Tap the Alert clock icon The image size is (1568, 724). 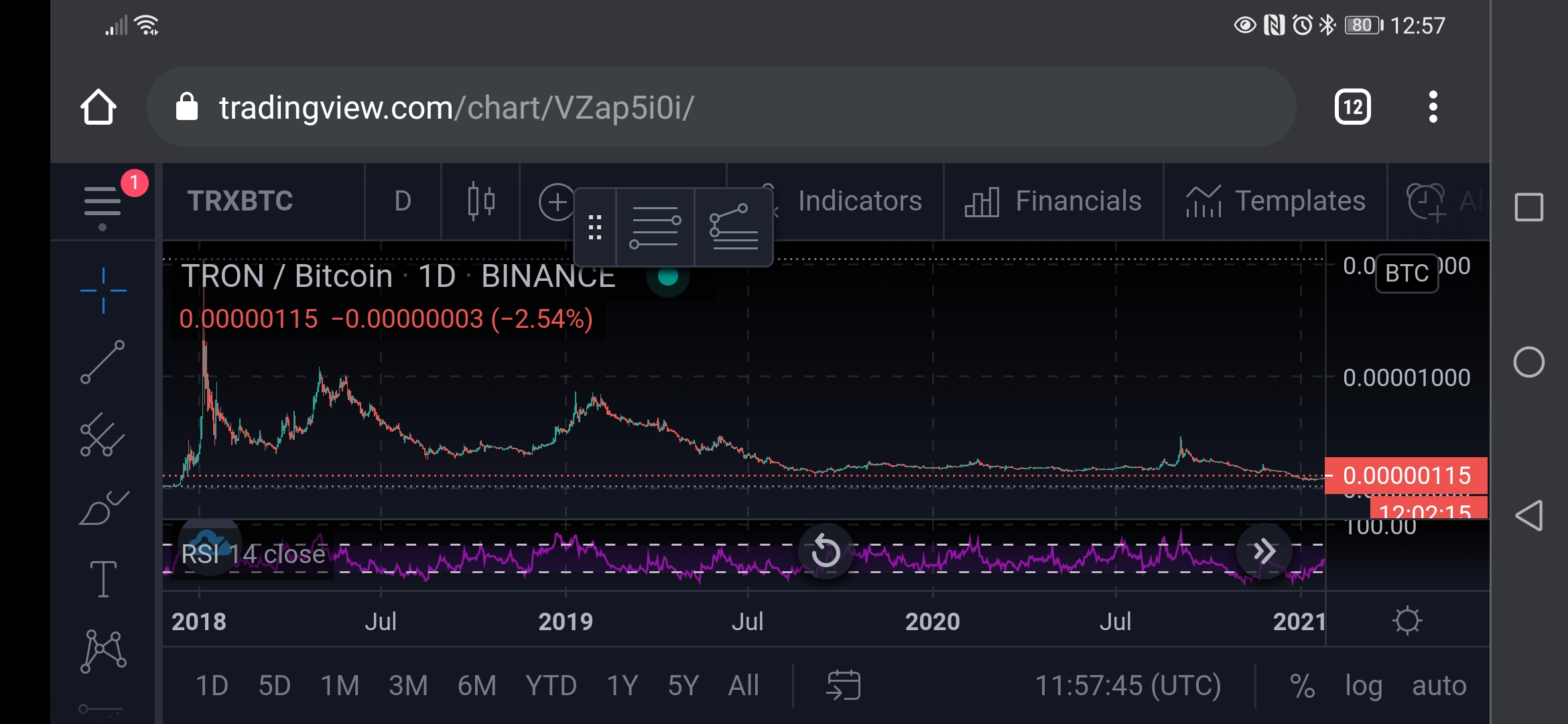click(1426, 202)
